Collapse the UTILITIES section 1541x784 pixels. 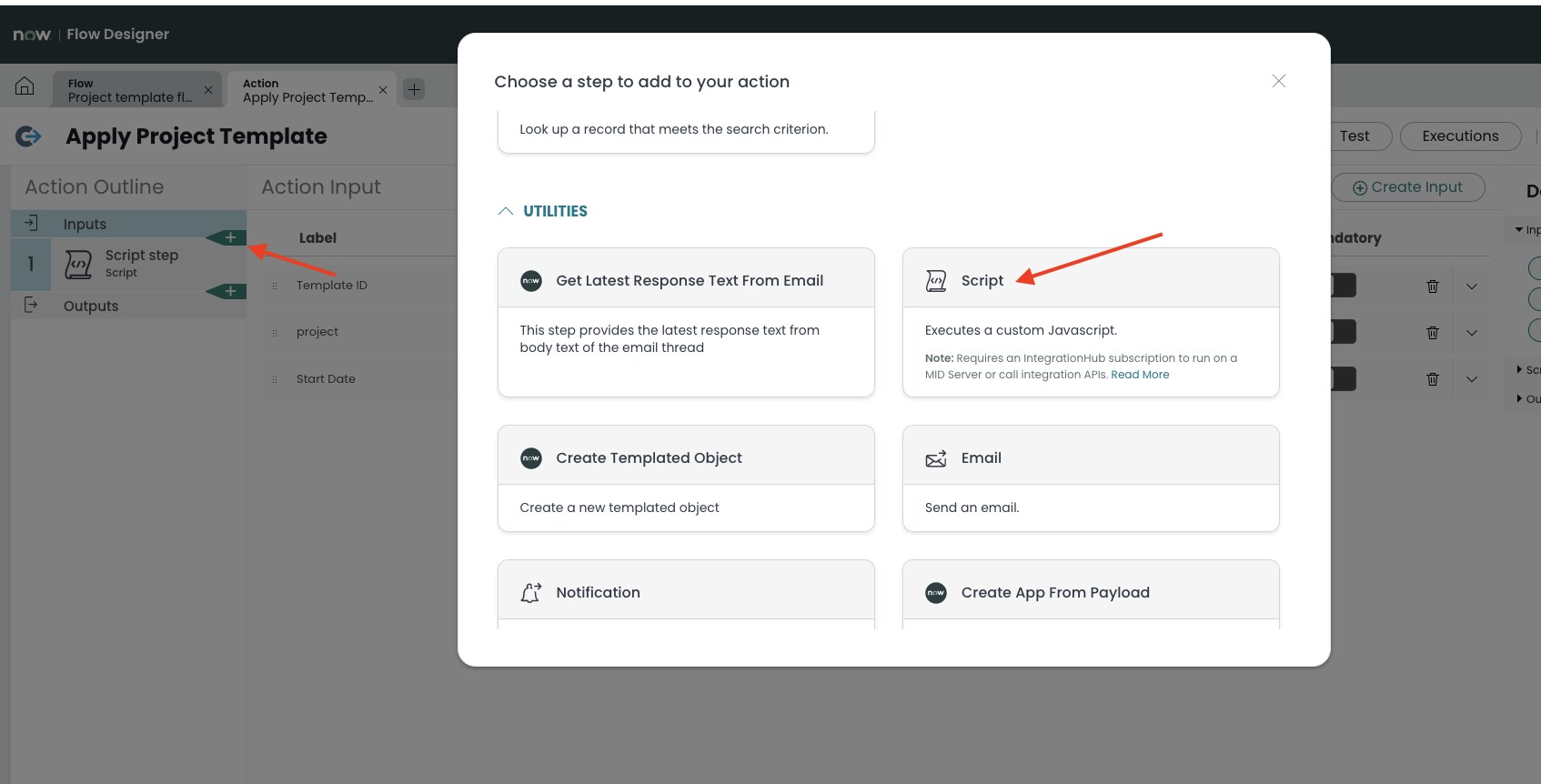[x=506, y=210]
